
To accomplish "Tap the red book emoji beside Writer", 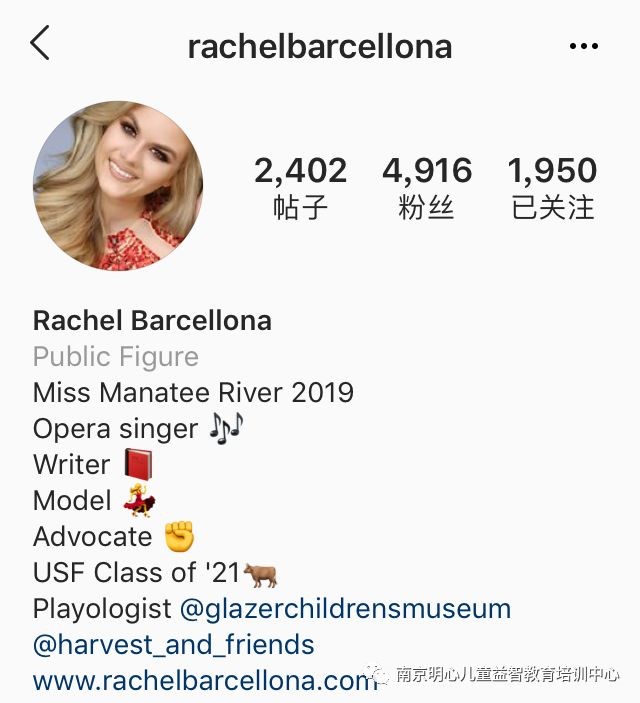I will point(138,464).
